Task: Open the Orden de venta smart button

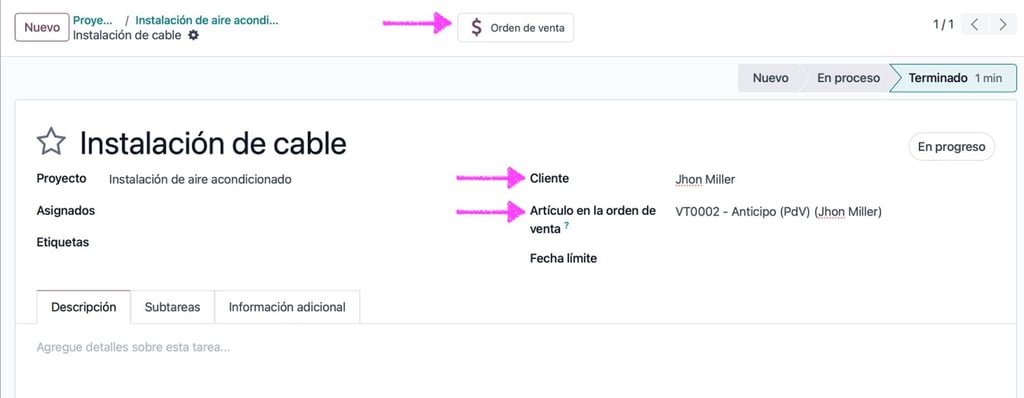Action: 515,28
